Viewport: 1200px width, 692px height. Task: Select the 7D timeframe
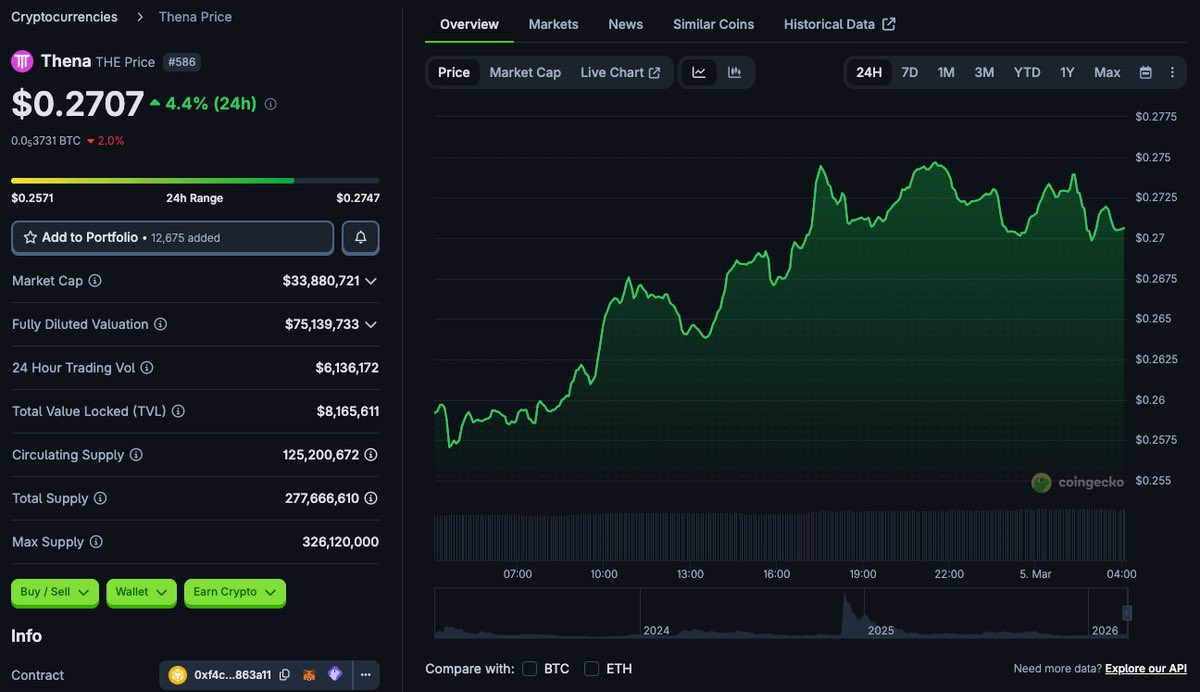[x=909, y=72]
